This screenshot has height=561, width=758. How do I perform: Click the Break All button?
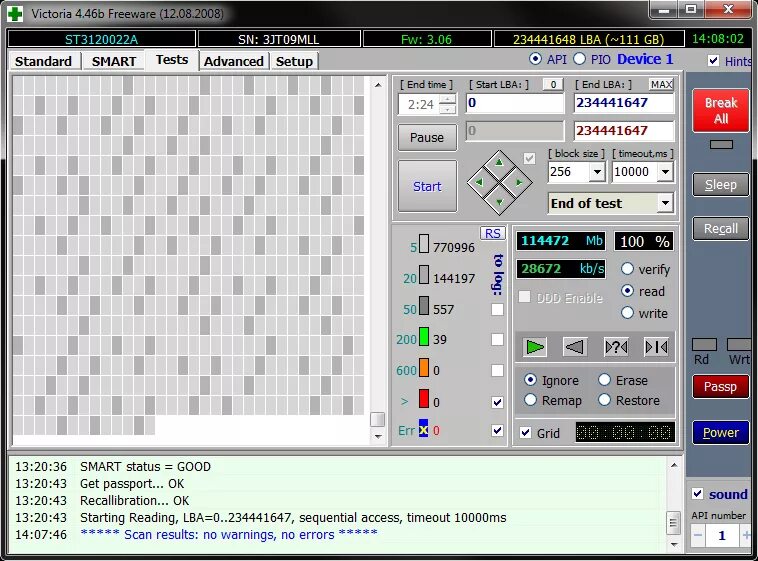point(721,111)
